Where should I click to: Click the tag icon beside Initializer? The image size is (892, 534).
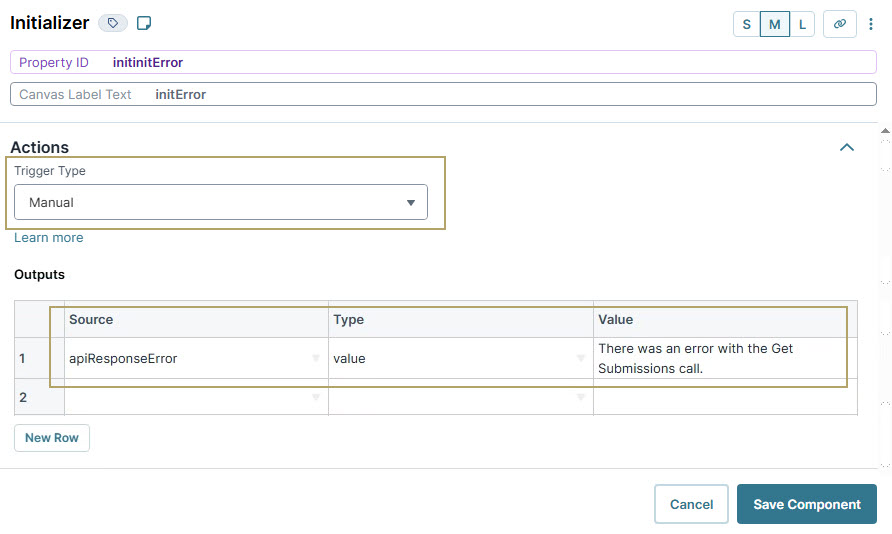click(x=113, y=23)
